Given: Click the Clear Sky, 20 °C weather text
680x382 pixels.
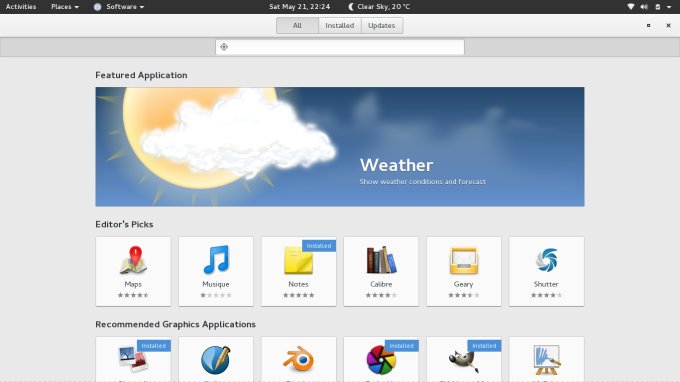Looking at the screenshot, I should coord(383,7).
